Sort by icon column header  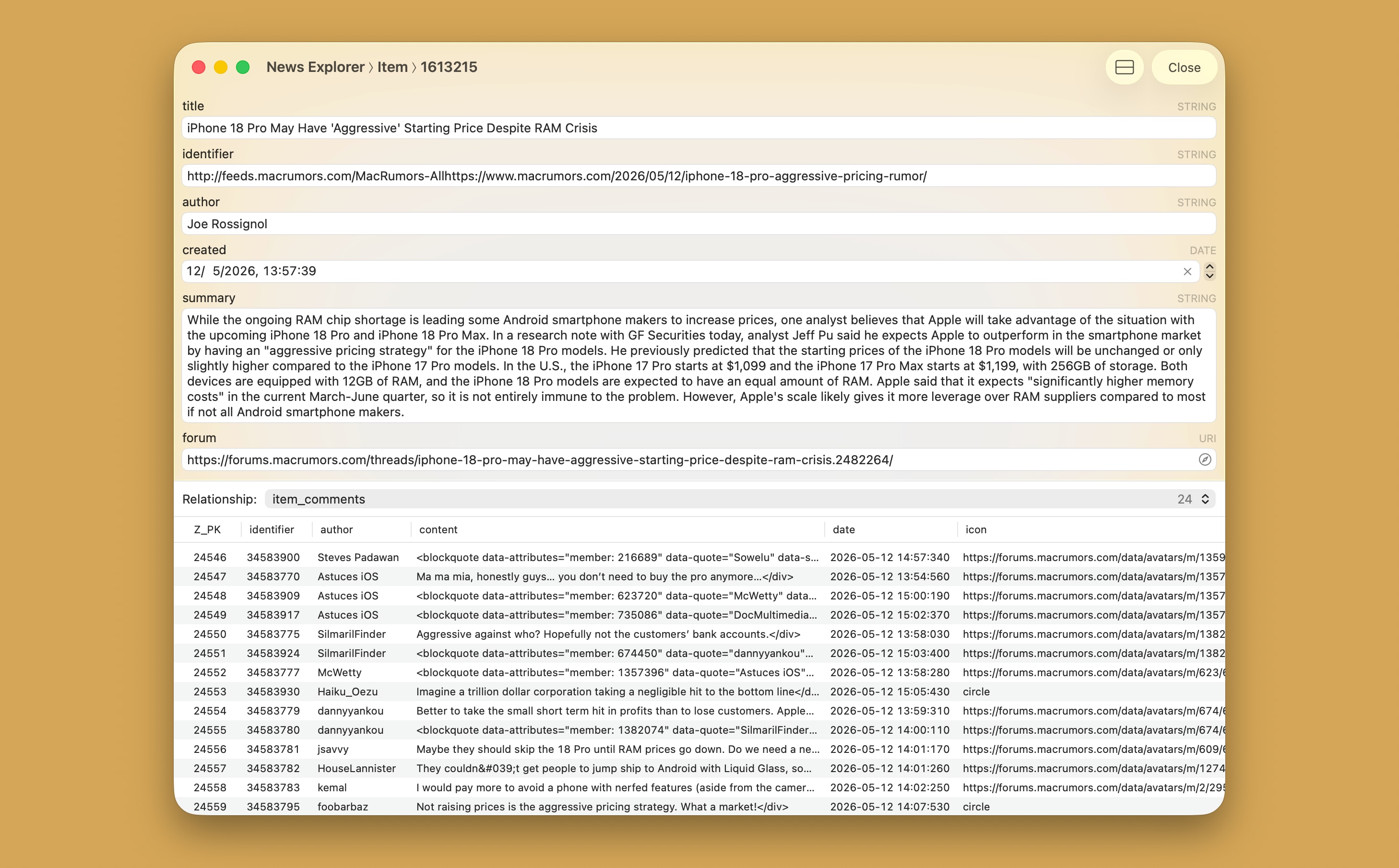coord(976,529)
